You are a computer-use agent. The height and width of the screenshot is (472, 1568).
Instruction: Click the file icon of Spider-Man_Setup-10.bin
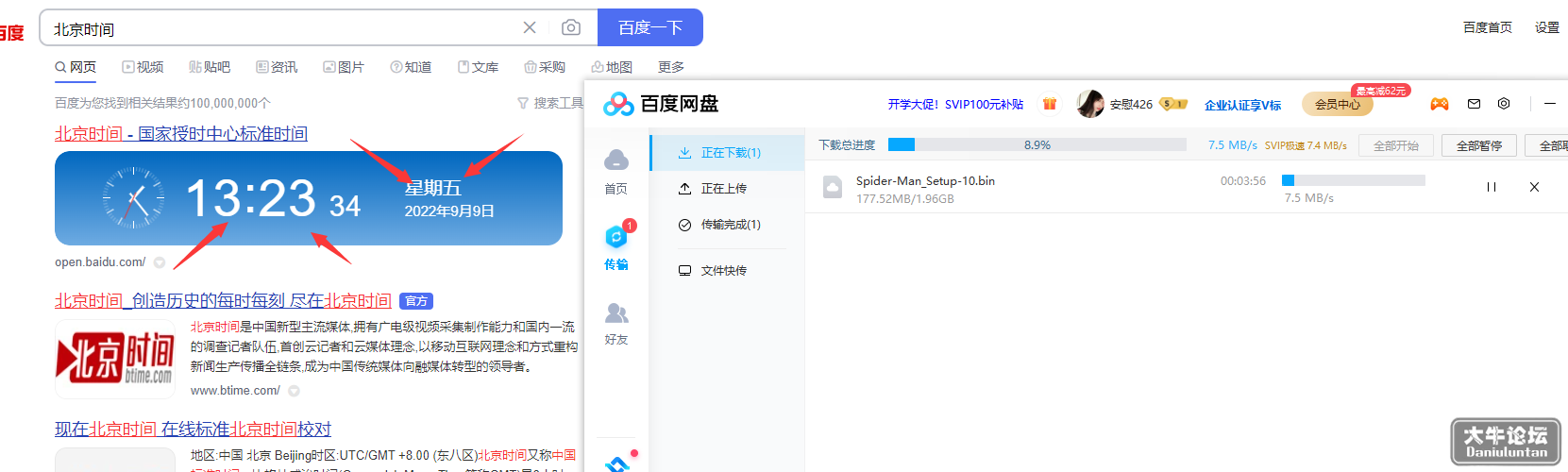click(833, 187)
